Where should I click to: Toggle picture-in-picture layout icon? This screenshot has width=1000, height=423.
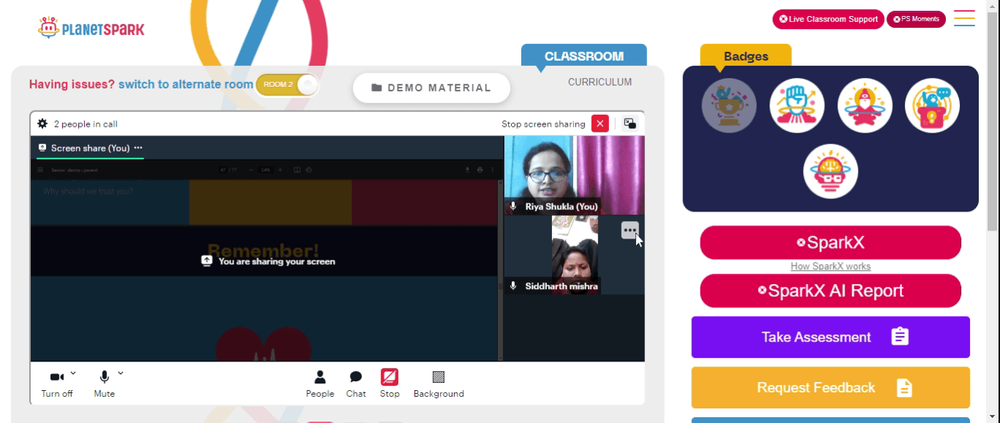point(630,124)
